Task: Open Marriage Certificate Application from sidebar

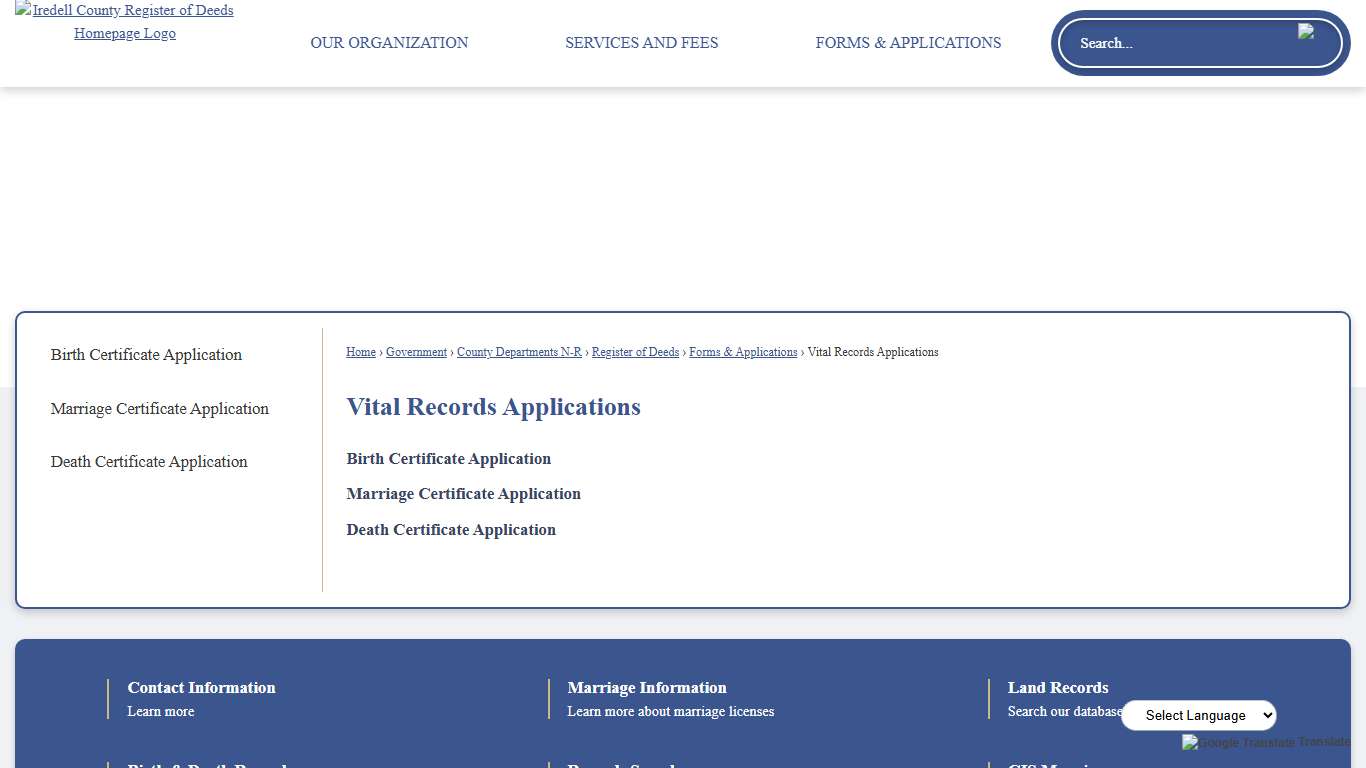Action: pyautogui.click(x=159, y=409)
